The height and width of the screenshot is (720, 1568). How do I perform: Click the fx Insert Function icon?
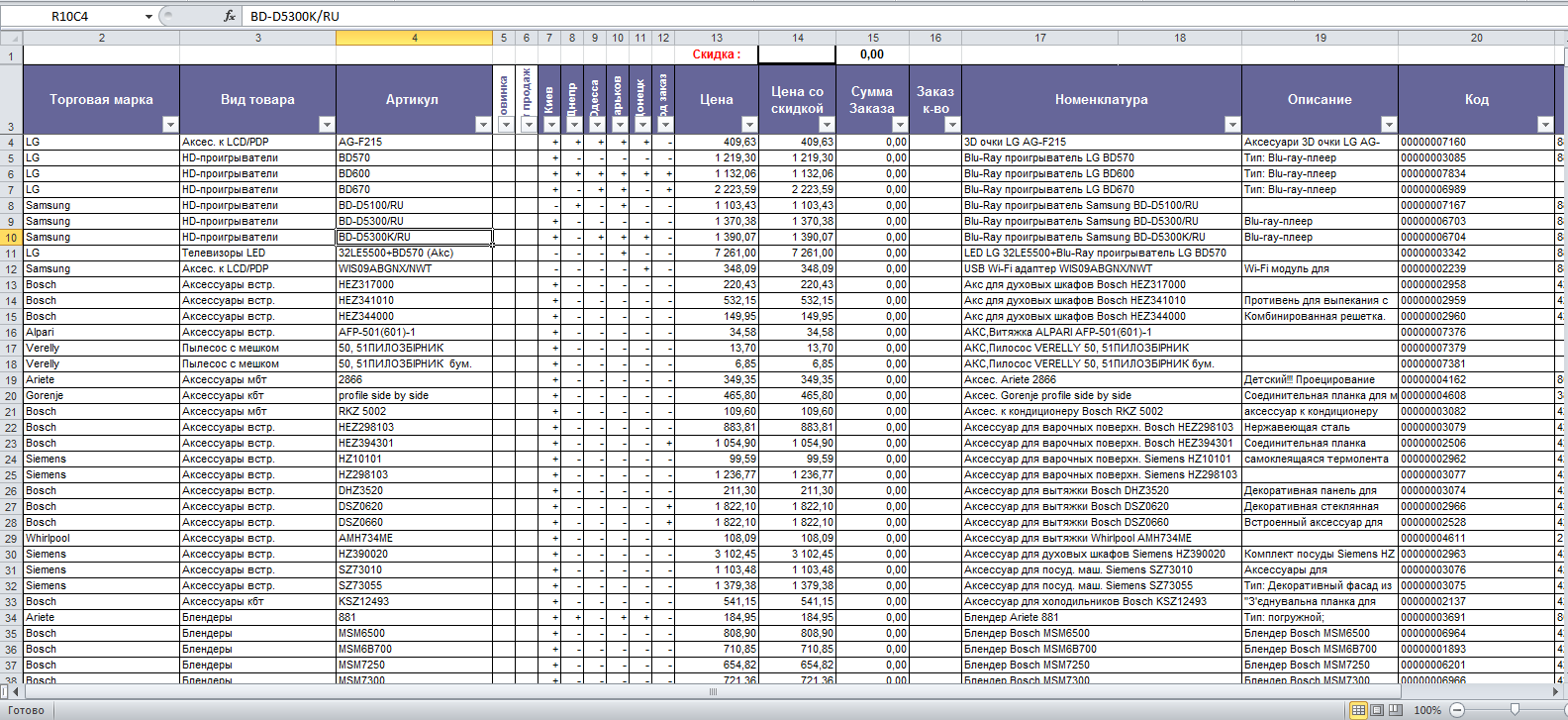[x=230, y=16]
